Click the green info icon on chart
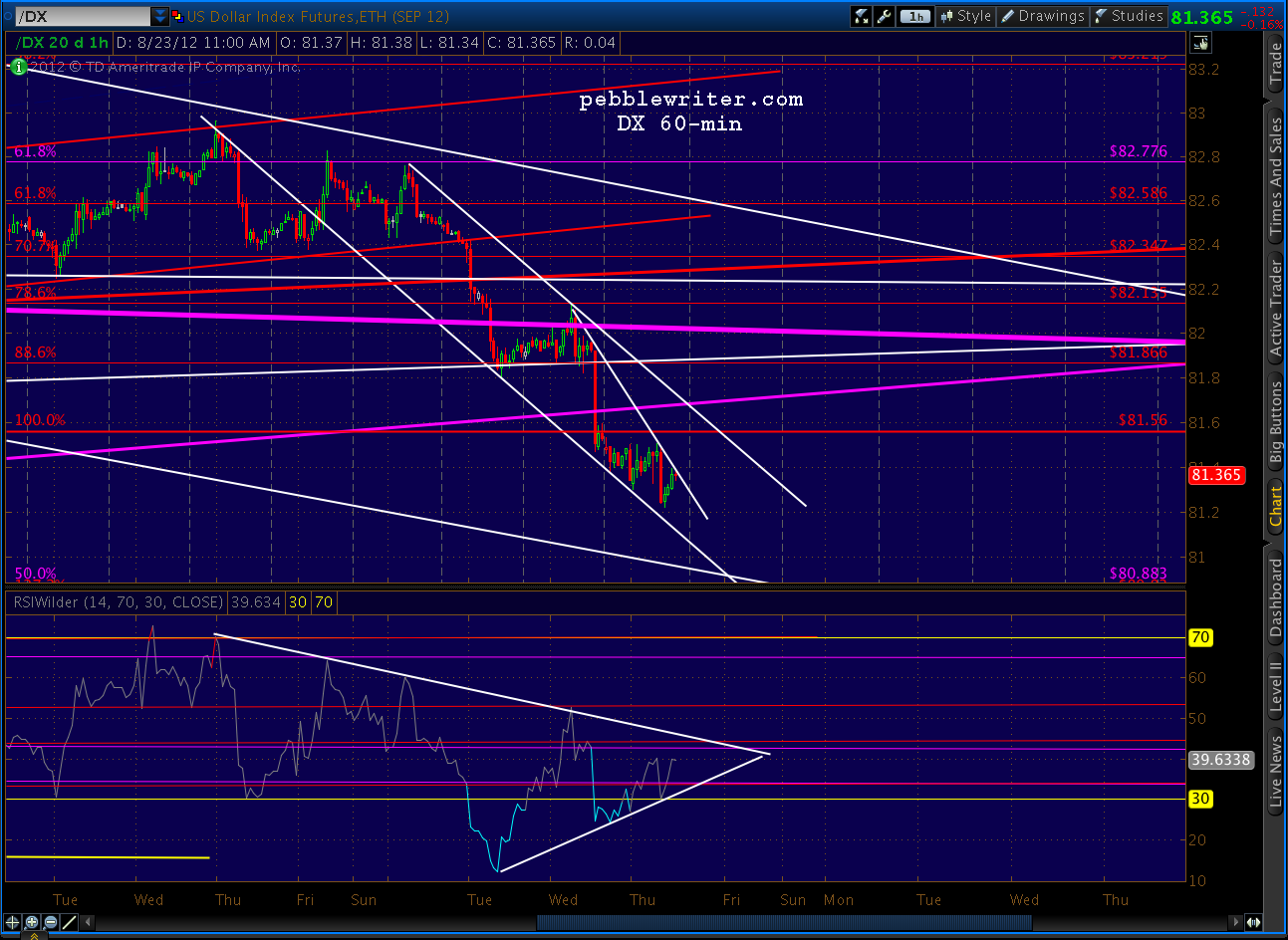This screenshot has width=1288, height=940. coord(17,67)
